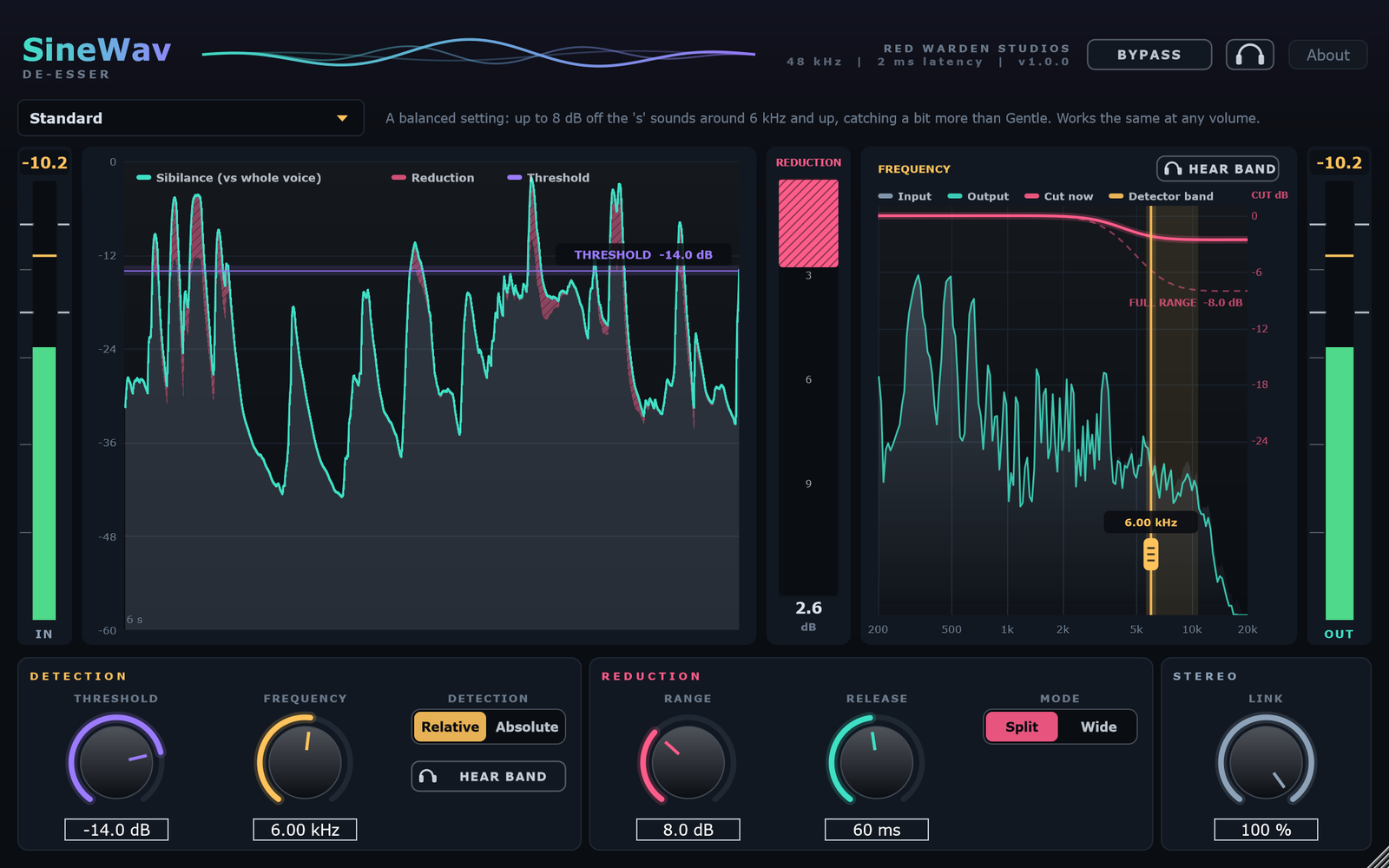Click the Detection Frequency knob
The height and width of the screenshot is (868, 1389).
click(305, 761)
